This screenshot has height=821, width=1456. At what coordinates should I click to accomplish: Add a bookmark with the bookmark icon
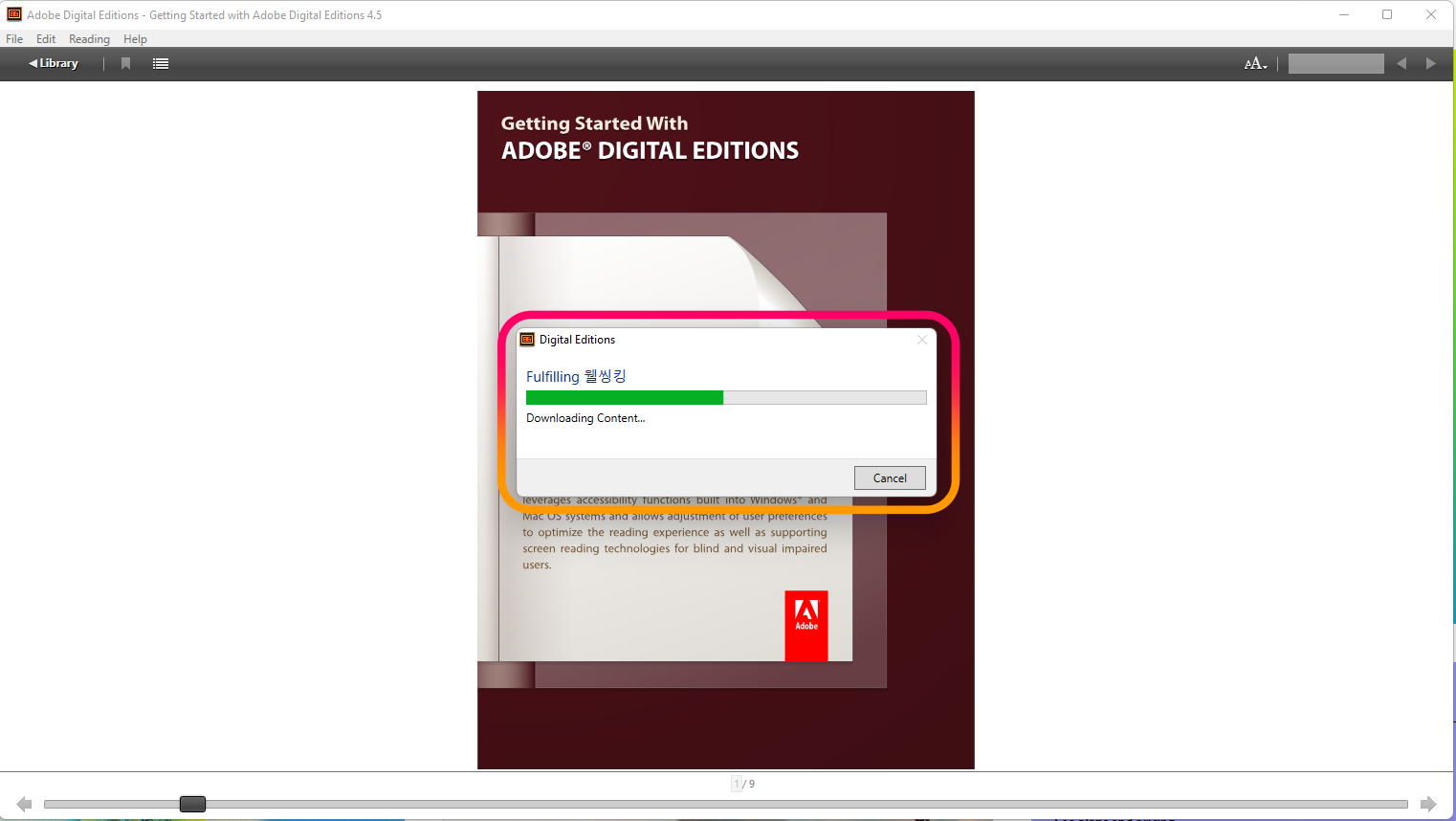[x=125, y=63]
